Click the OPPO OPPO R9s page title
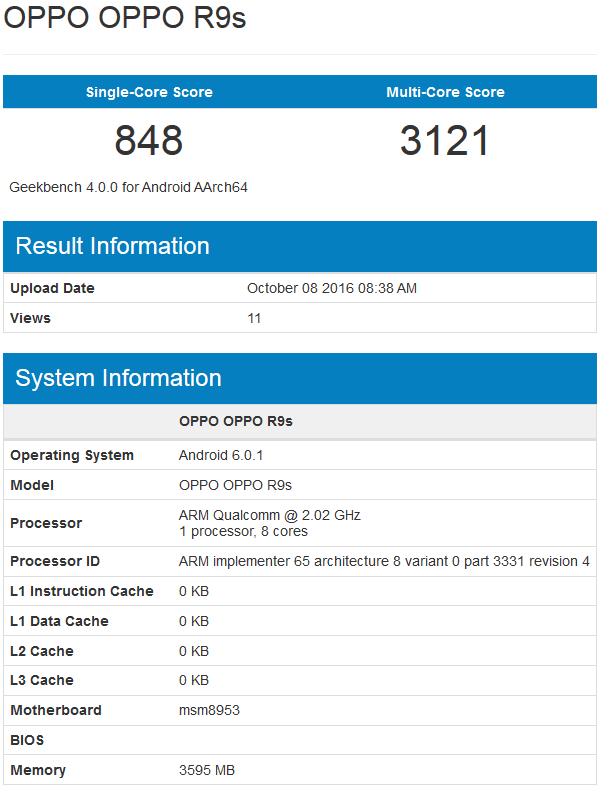 [x=125, y=19]
